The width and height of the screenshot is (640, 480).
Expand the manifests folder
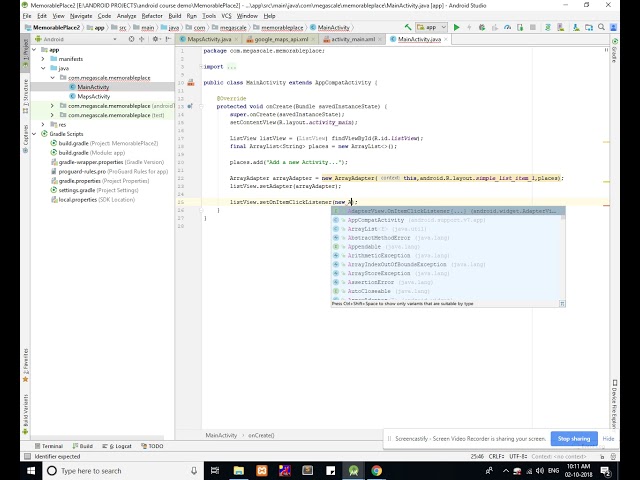43,59
